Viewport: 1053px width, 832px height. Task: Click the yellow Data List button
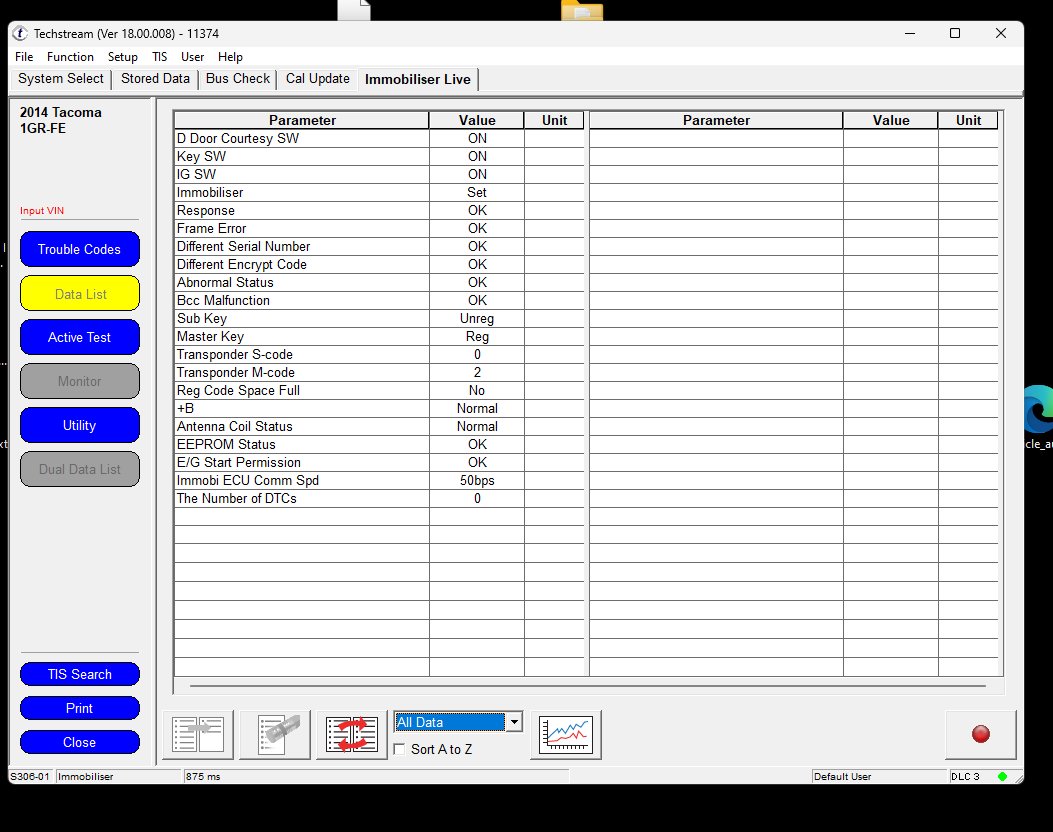tap(79, 293)
